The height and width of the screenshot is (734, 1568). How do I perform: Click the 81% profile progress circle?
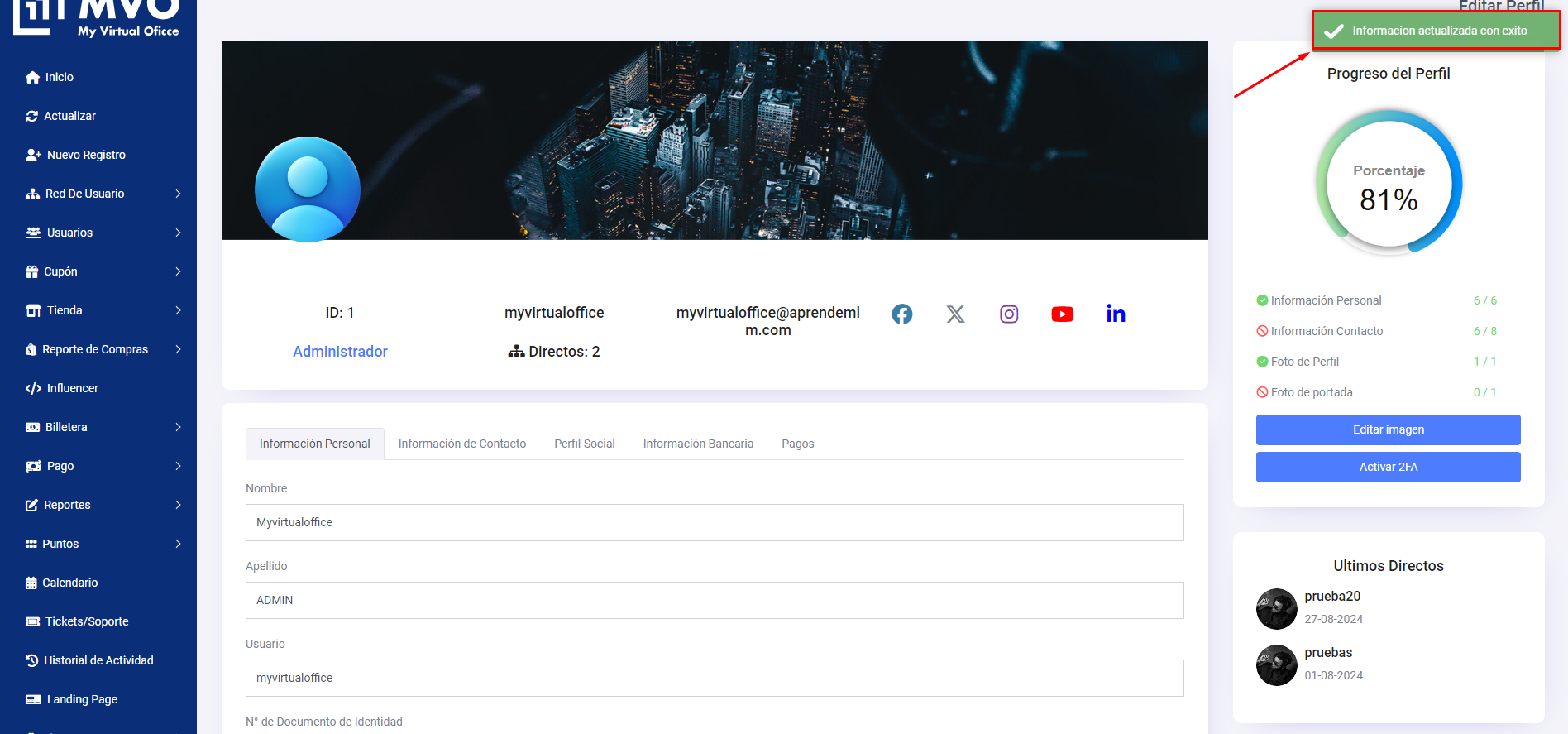coord(1389,183)
